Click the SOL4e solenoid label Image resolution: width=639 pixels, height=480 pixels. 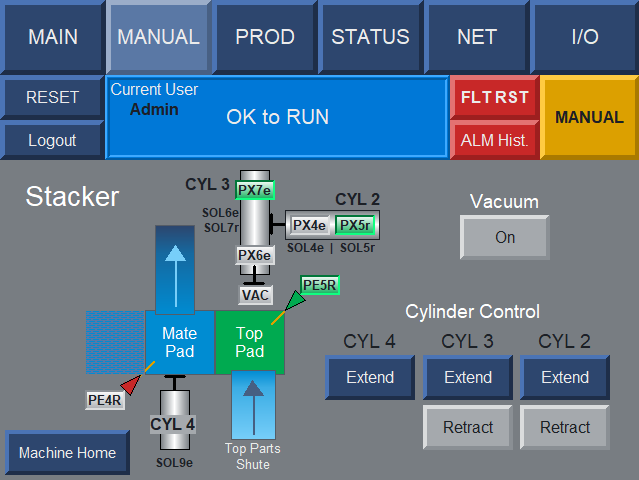click(x=306, y=248)
